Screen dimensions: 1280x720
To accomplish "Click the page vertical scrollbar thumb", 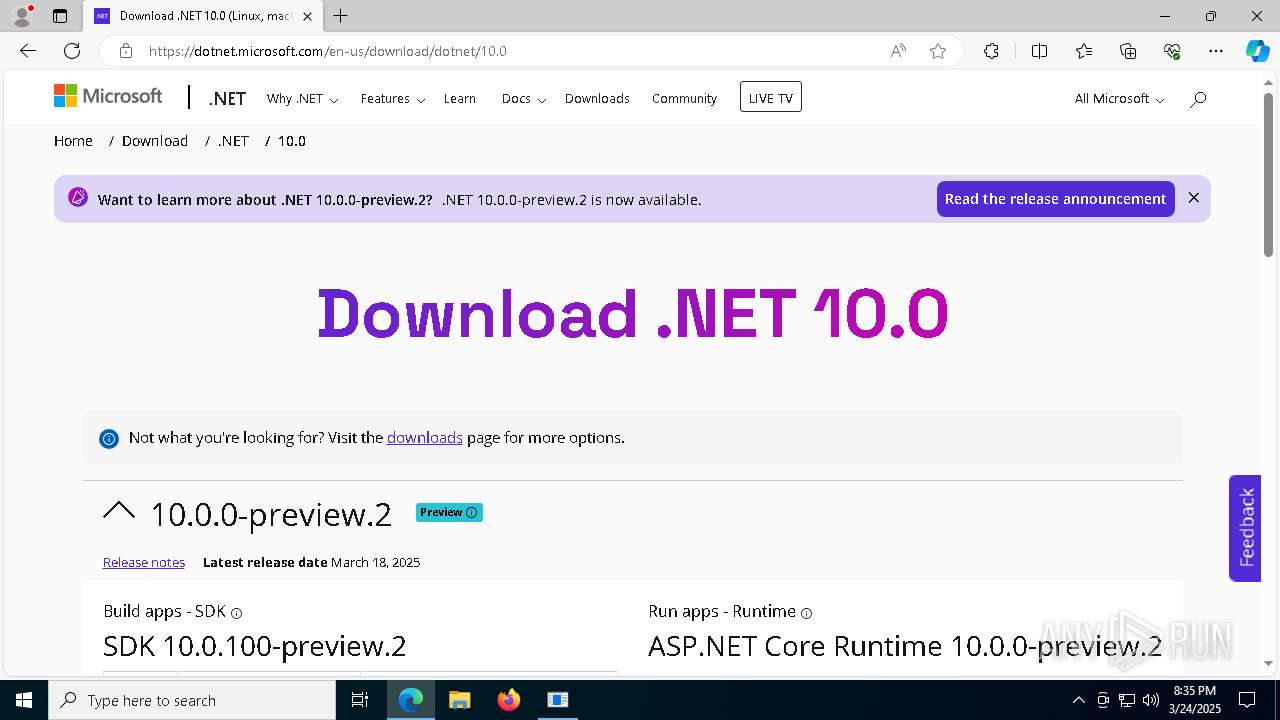I will (1269, 175).
